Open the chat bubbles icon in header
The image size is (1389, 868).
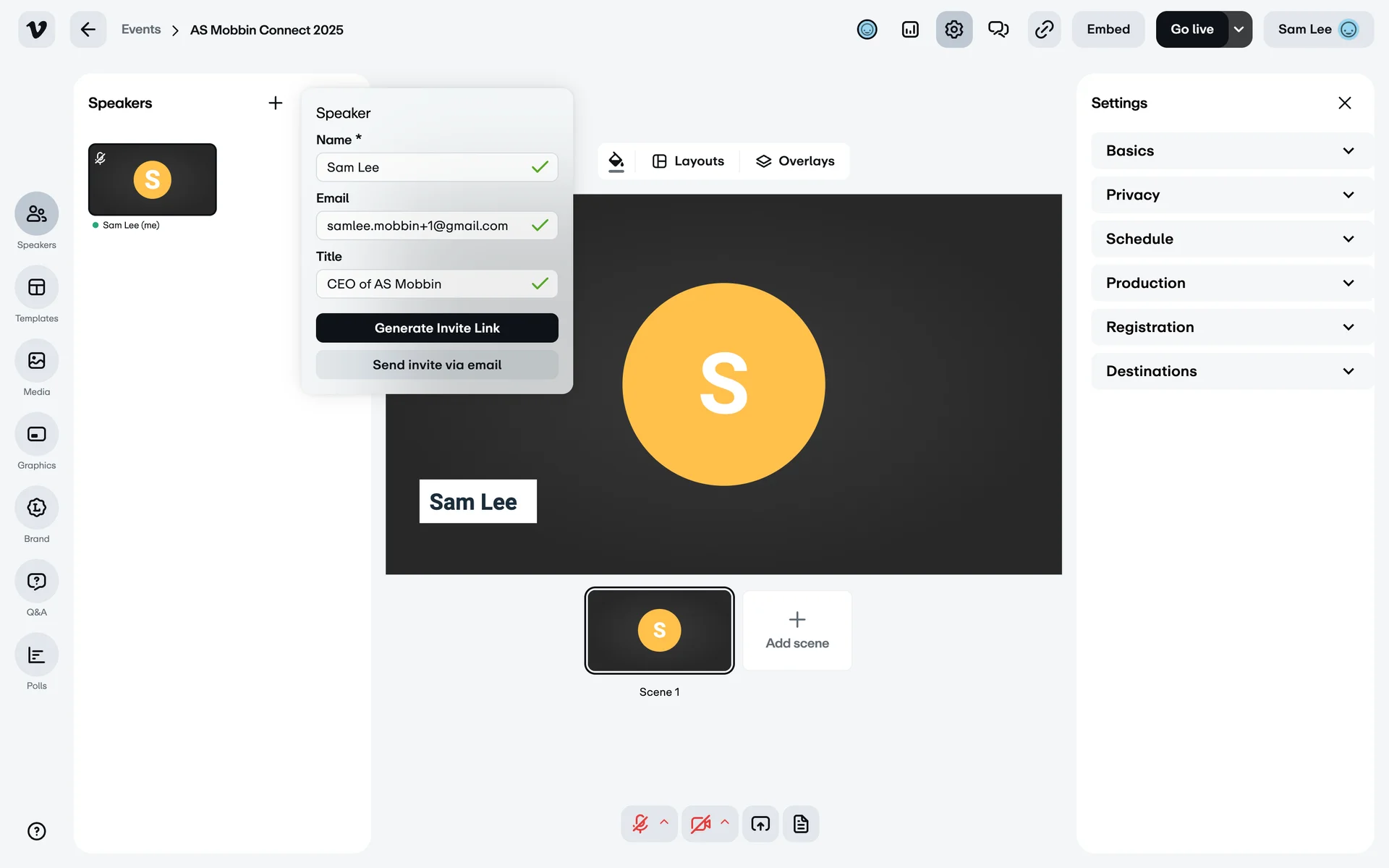998,30
